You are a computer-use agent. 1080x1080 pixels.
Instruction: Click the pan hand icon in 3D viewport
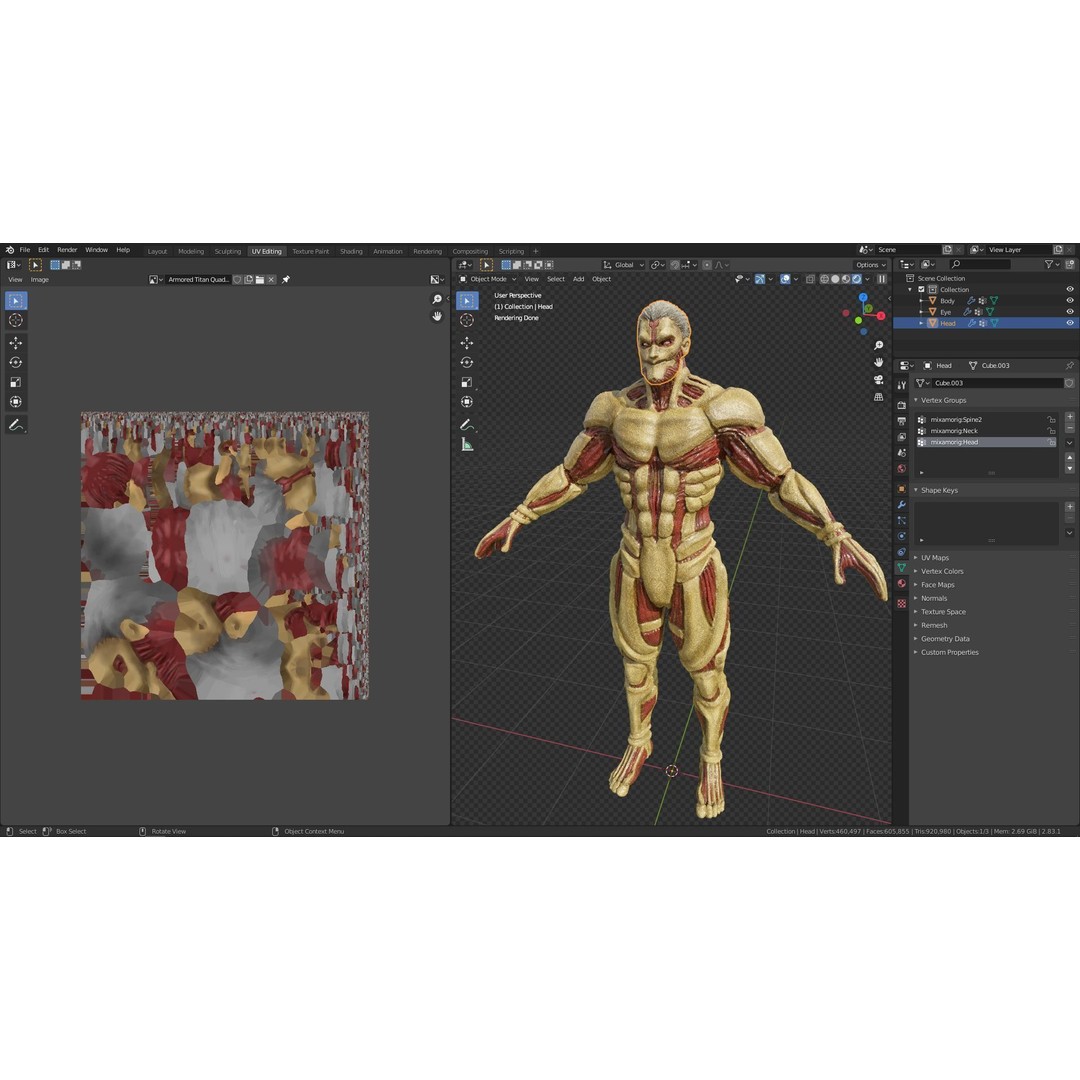pyautogui.click(x=878, y=362)
